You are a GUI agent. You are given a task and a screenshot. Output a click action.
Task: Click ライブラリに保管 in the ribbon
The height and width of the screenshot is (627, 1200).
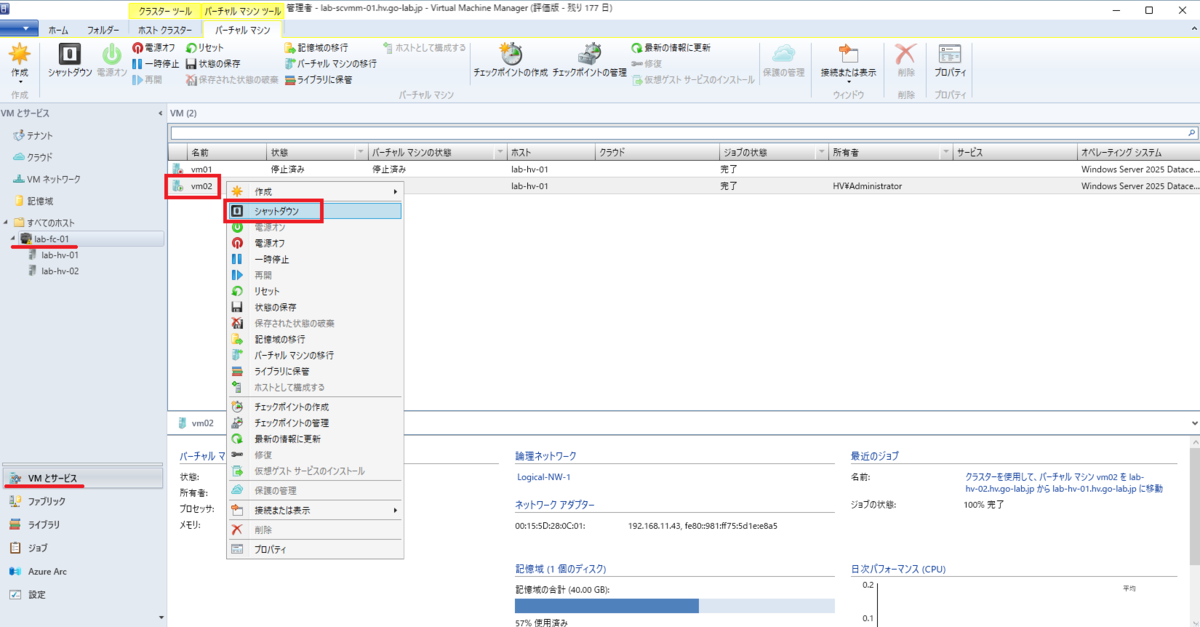click(x=318, y=79)
